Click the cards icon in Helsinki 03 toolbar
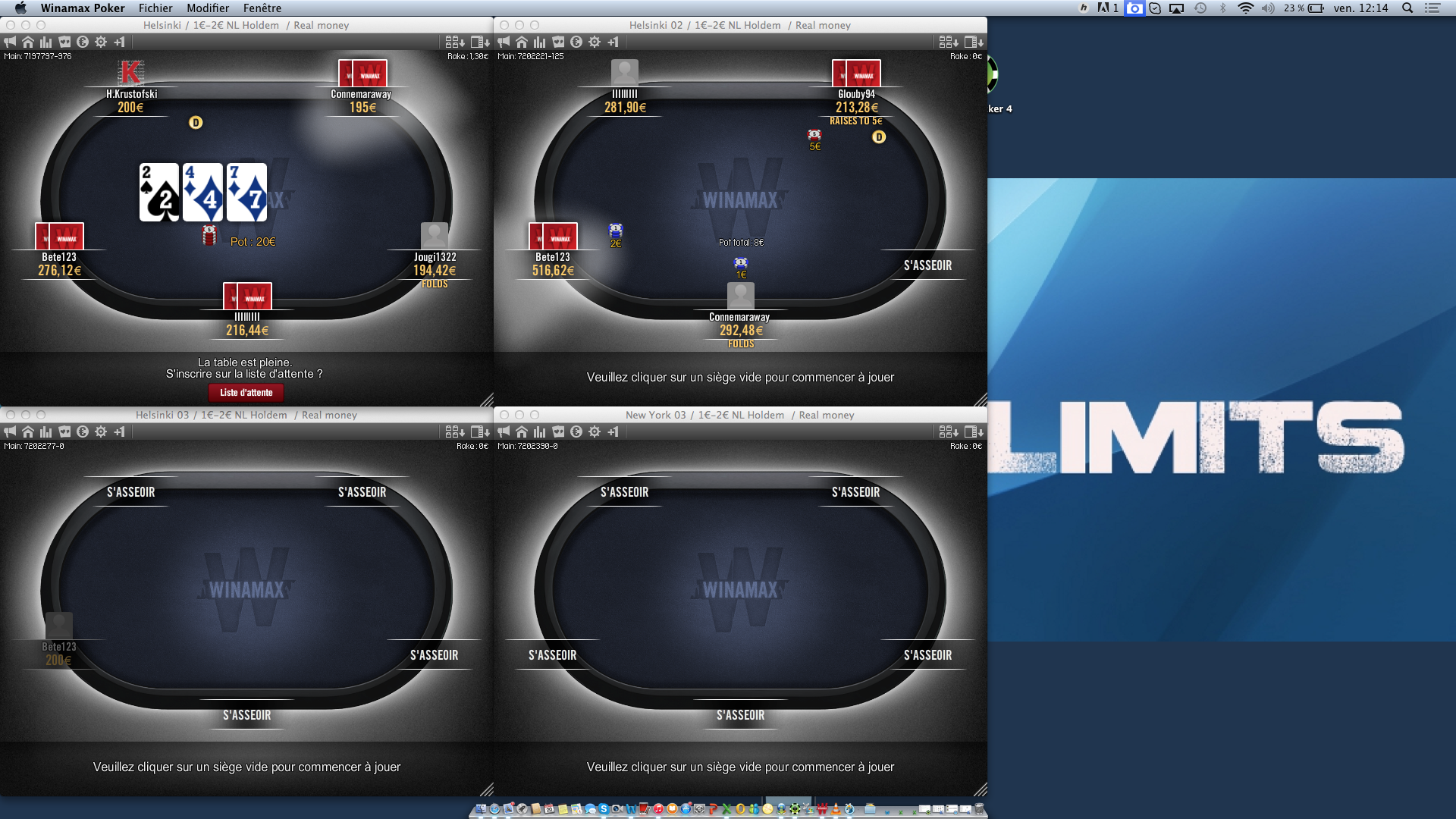The image size is (1456, 819). [x=64, y=431]
